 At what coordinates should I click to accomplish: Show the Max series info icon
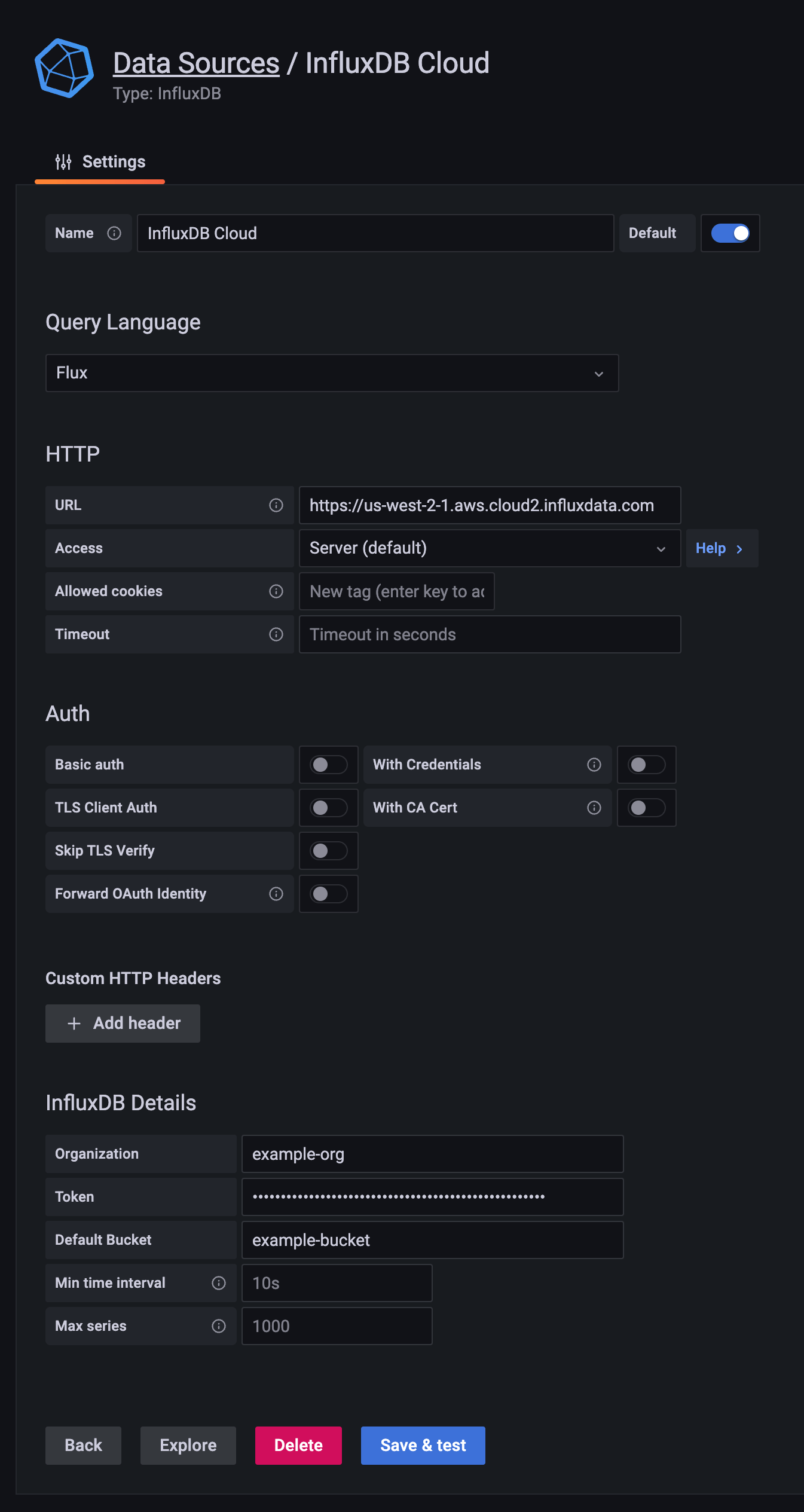[219, 1326]
